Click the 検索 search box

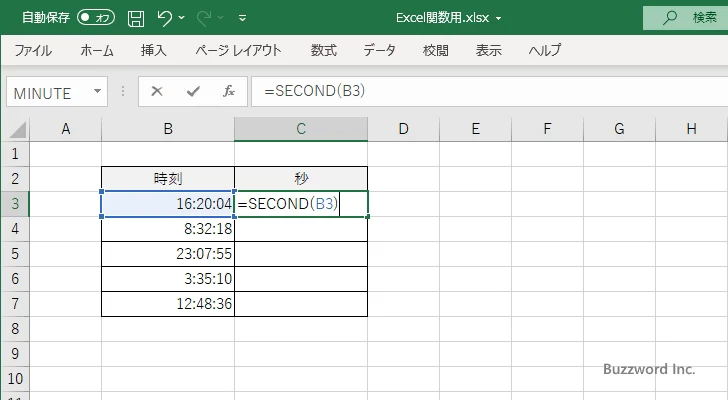tap(685, 18)
